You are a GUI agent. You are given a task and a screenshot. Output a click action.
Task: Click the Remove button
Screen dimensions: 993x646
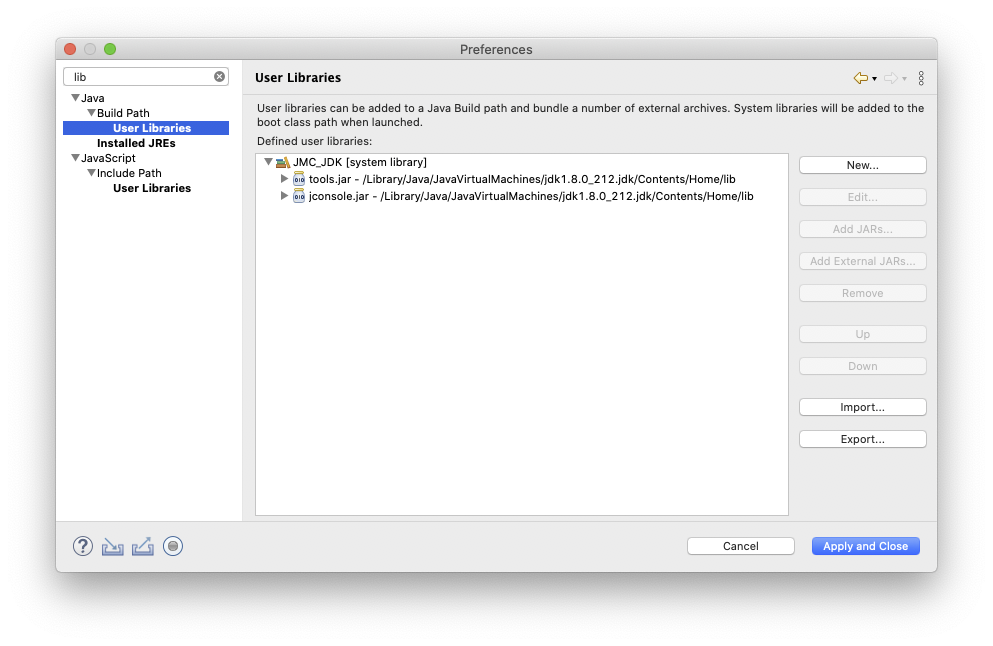(863, 293)
